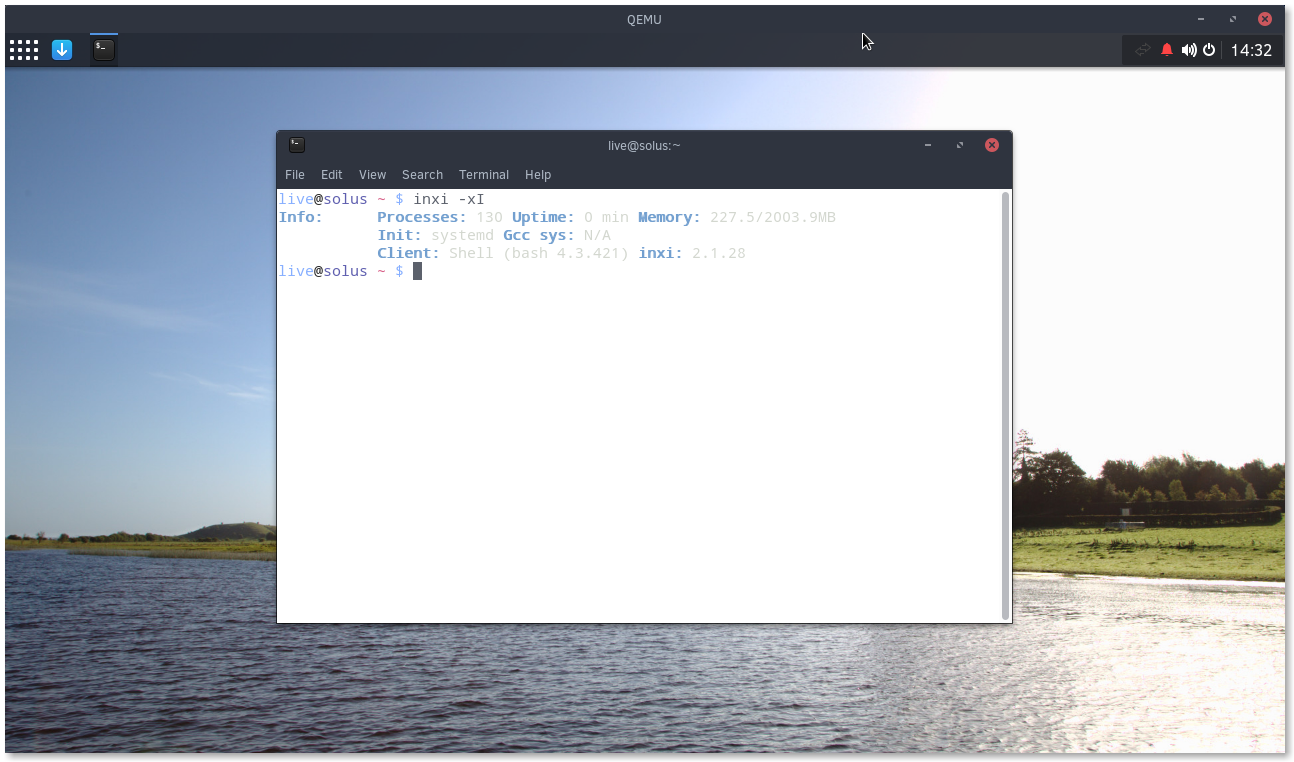Open the red notification bell

(x=1167, y=50)
